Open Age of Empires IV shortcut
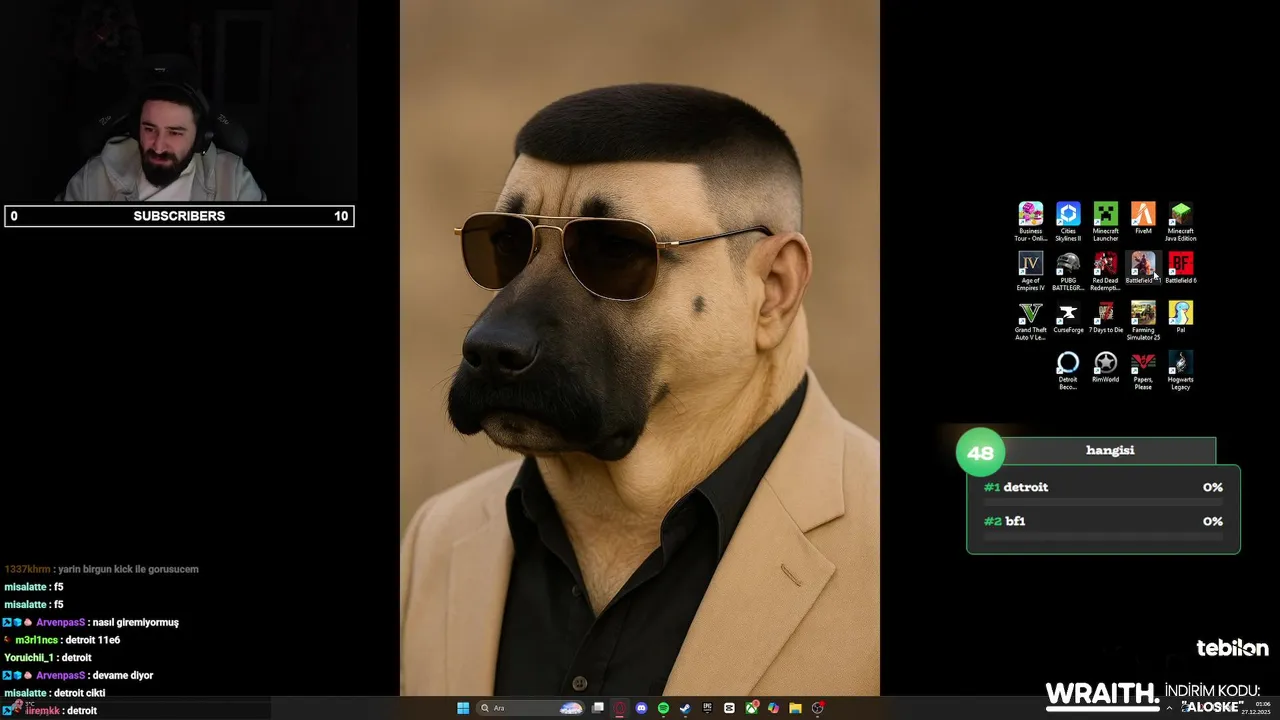 [x=1030, y=270]
